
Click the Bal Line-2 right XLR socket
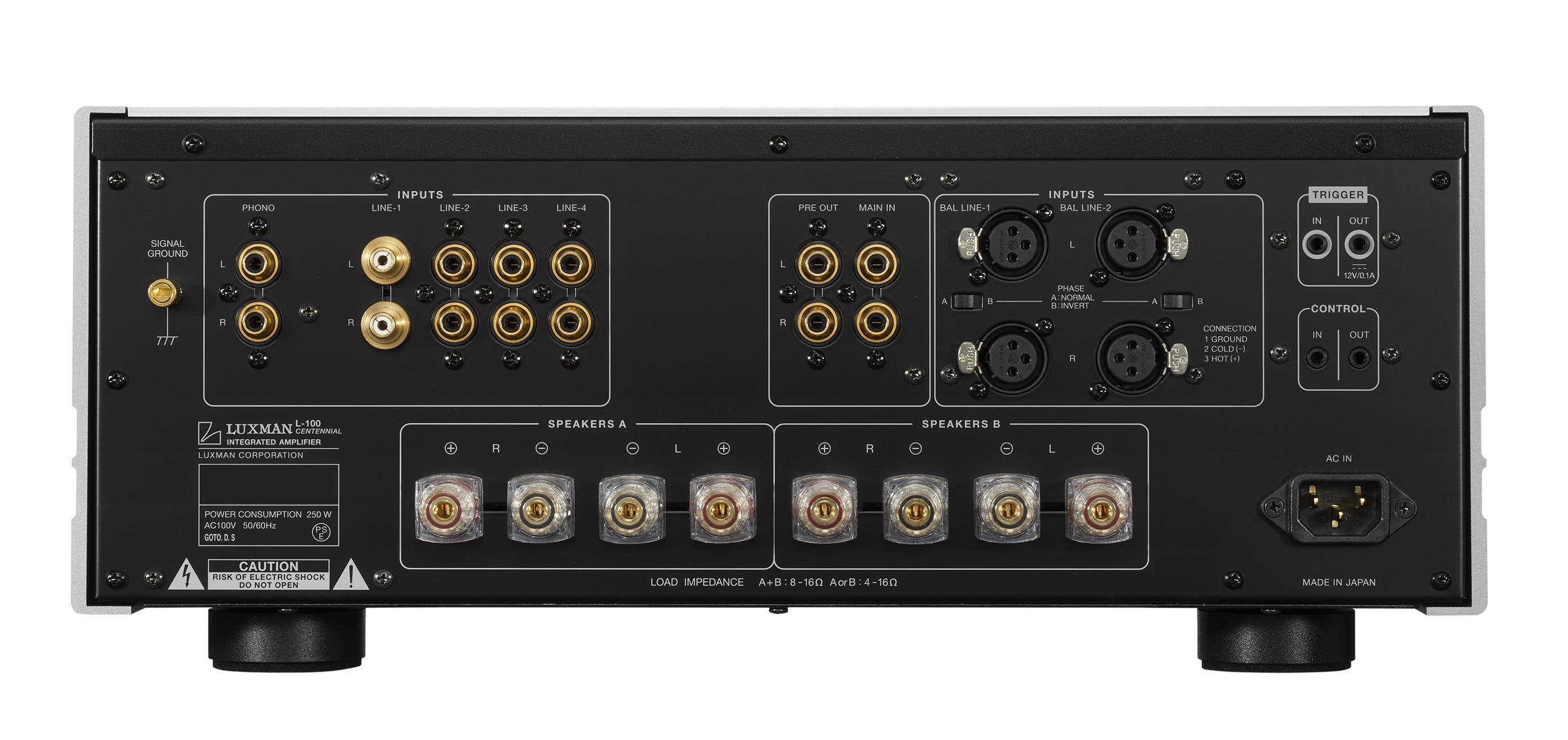point(1131,358)
